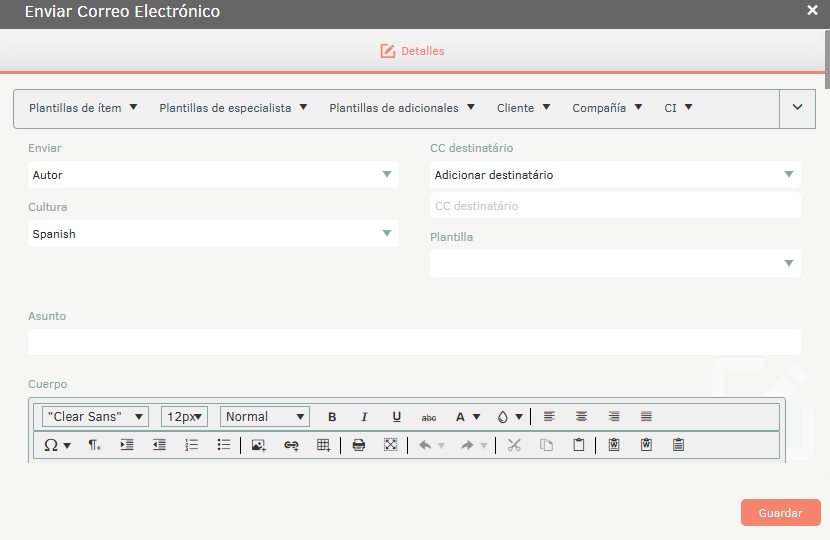
Task: Open the Cultura dropdown set to Spanish
Action: tap(213, 234)
